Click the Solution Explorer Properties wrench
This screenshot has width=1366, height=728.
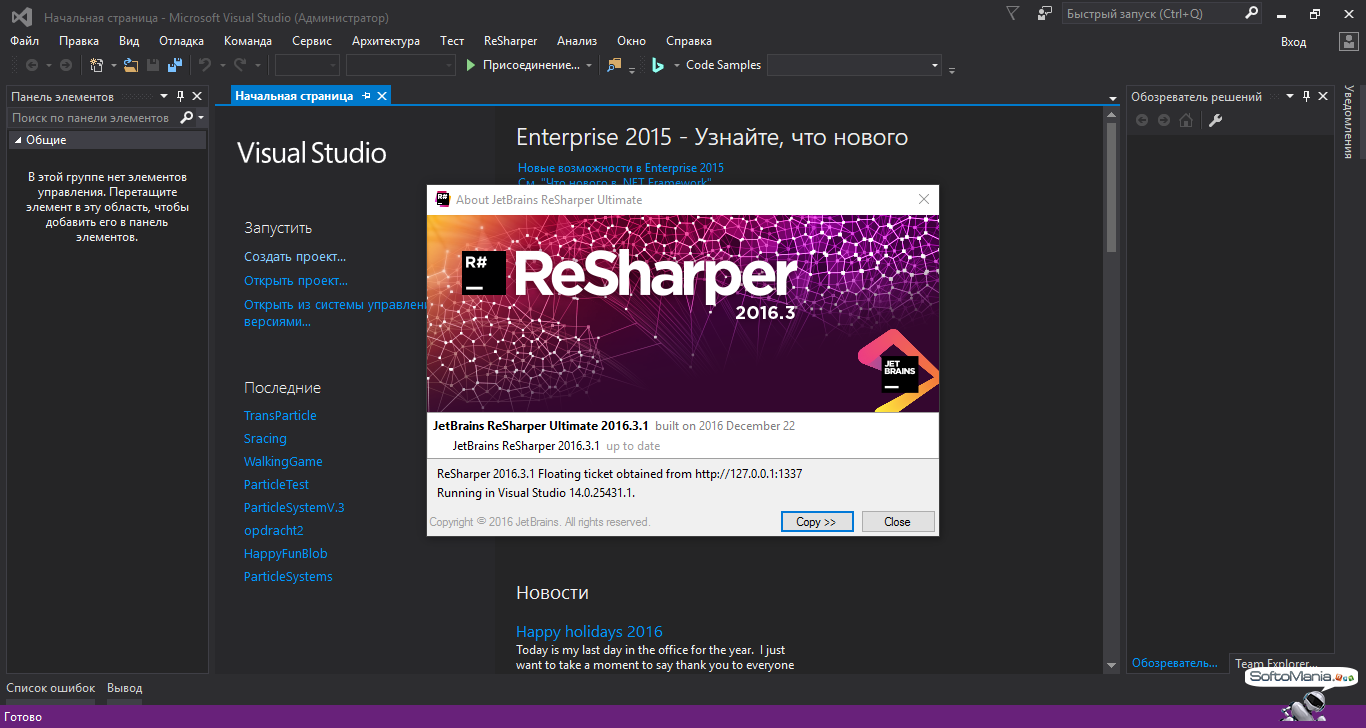(x=1215, y=120)
